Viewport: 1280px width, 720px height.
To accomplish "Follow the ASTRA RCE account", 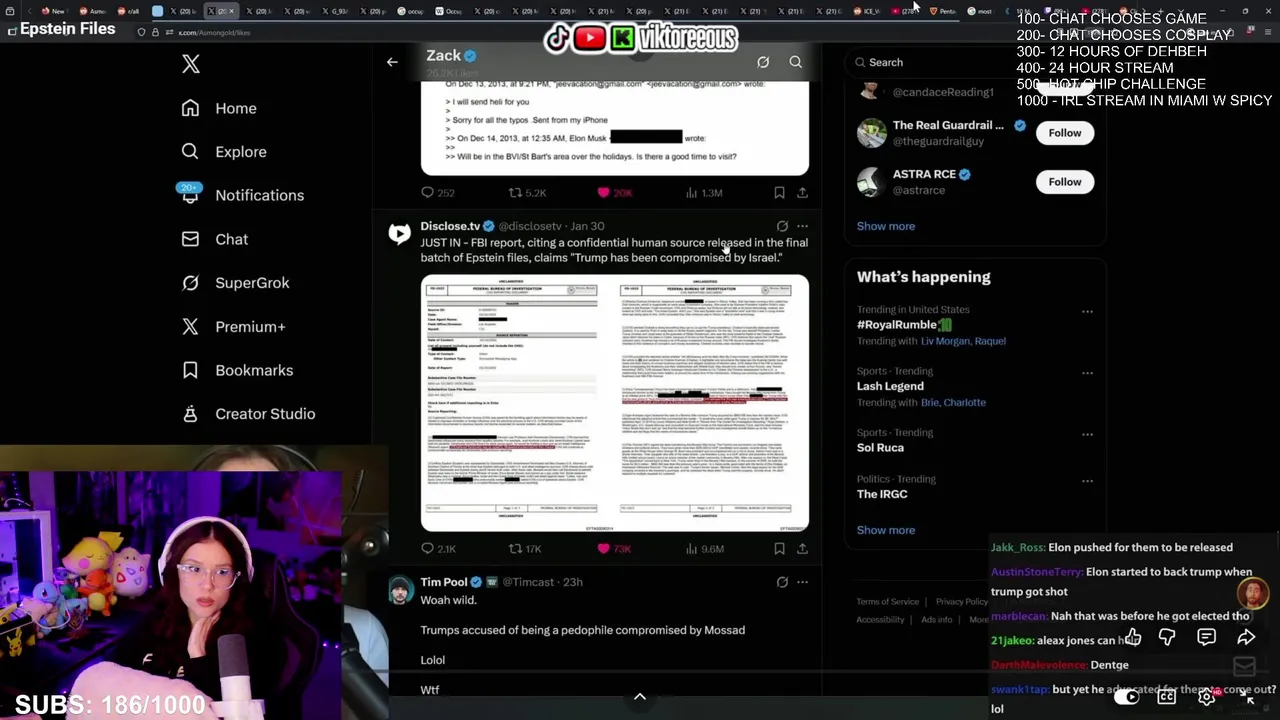I will point(1065,182).
